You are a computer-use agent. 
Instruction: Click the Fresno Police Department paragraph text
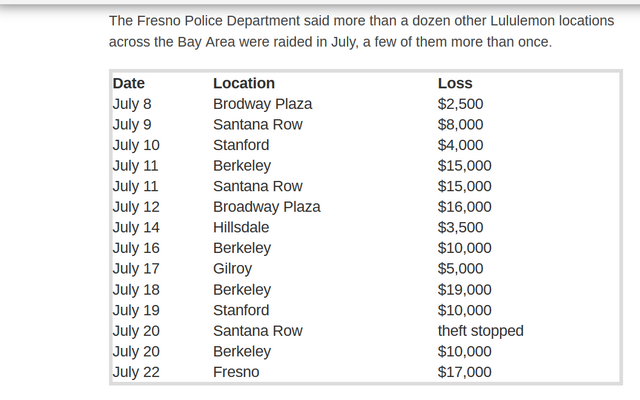pyautogui.click(x=361, y=31)
